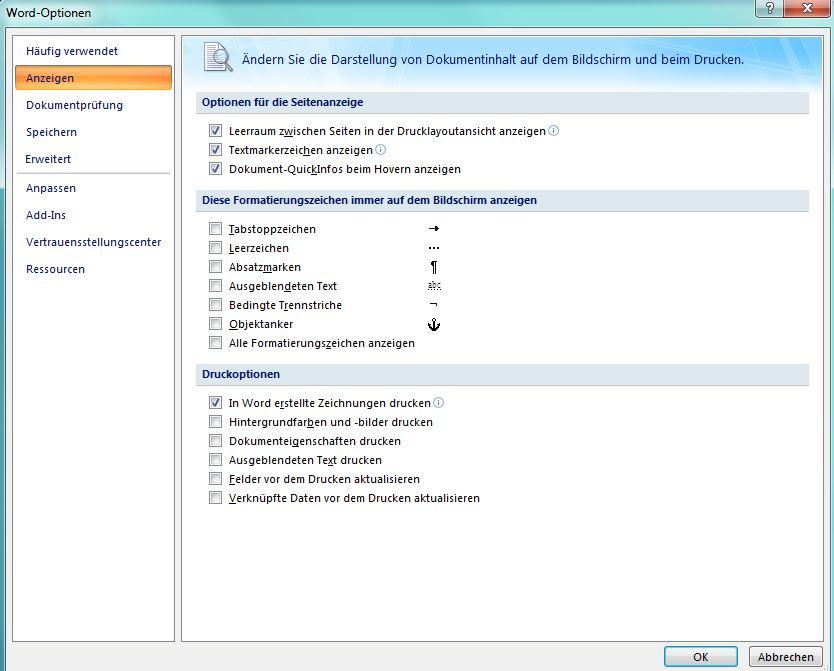Click info icon after In Word erstellte Zeichnungen

click(x=438, y=402)
